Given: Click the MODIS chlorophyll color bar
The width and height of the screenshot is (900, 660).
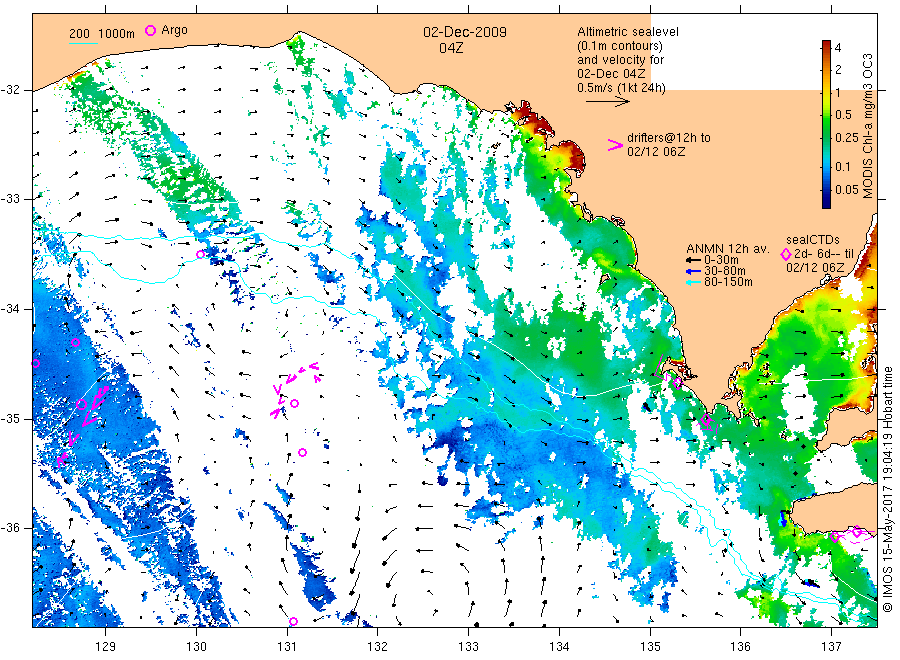Looking at the screenshot, I should [827, 124].
